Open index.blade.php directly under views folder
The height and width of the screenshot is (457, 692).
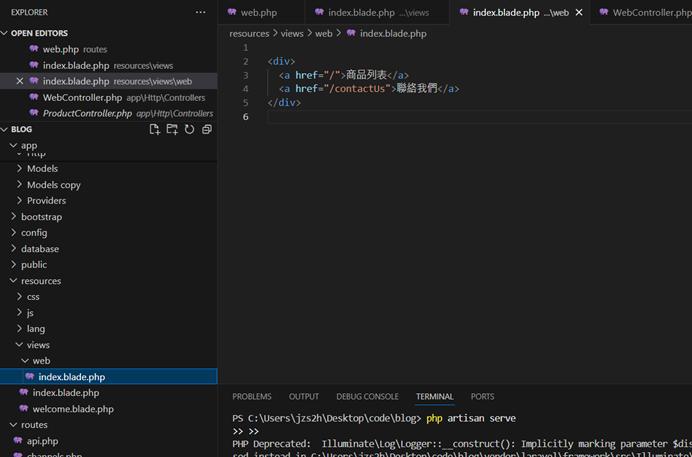[109, 393]
